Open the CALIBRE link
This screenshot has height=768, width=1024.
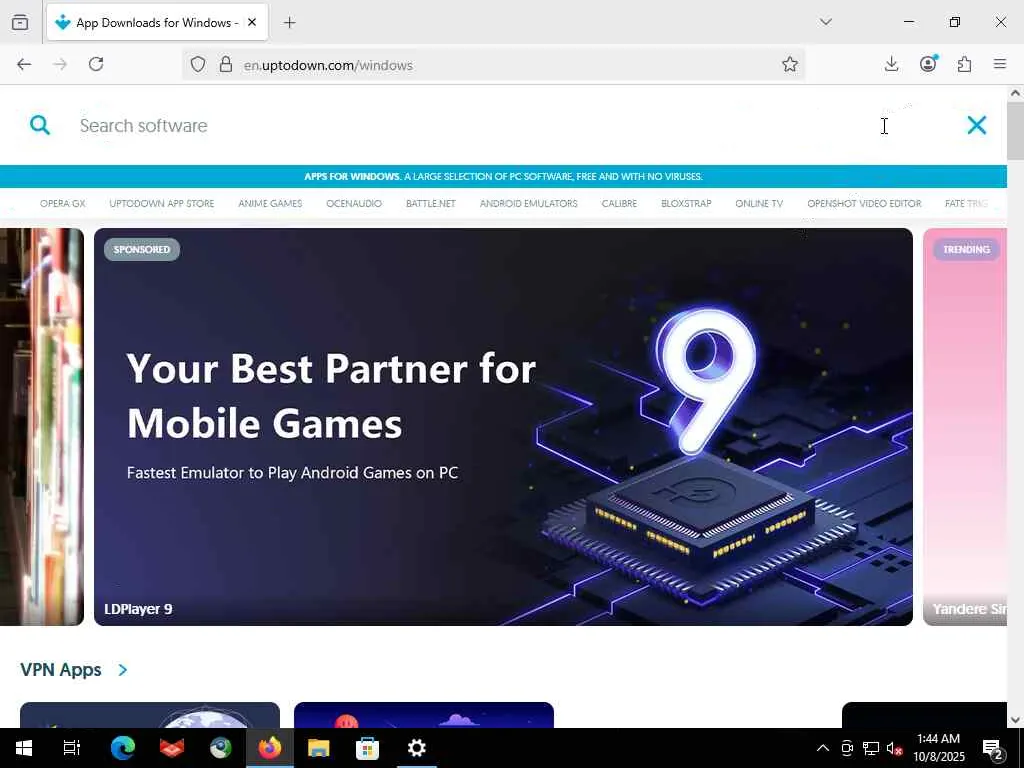pyautogui.click(x=619, y=203)
